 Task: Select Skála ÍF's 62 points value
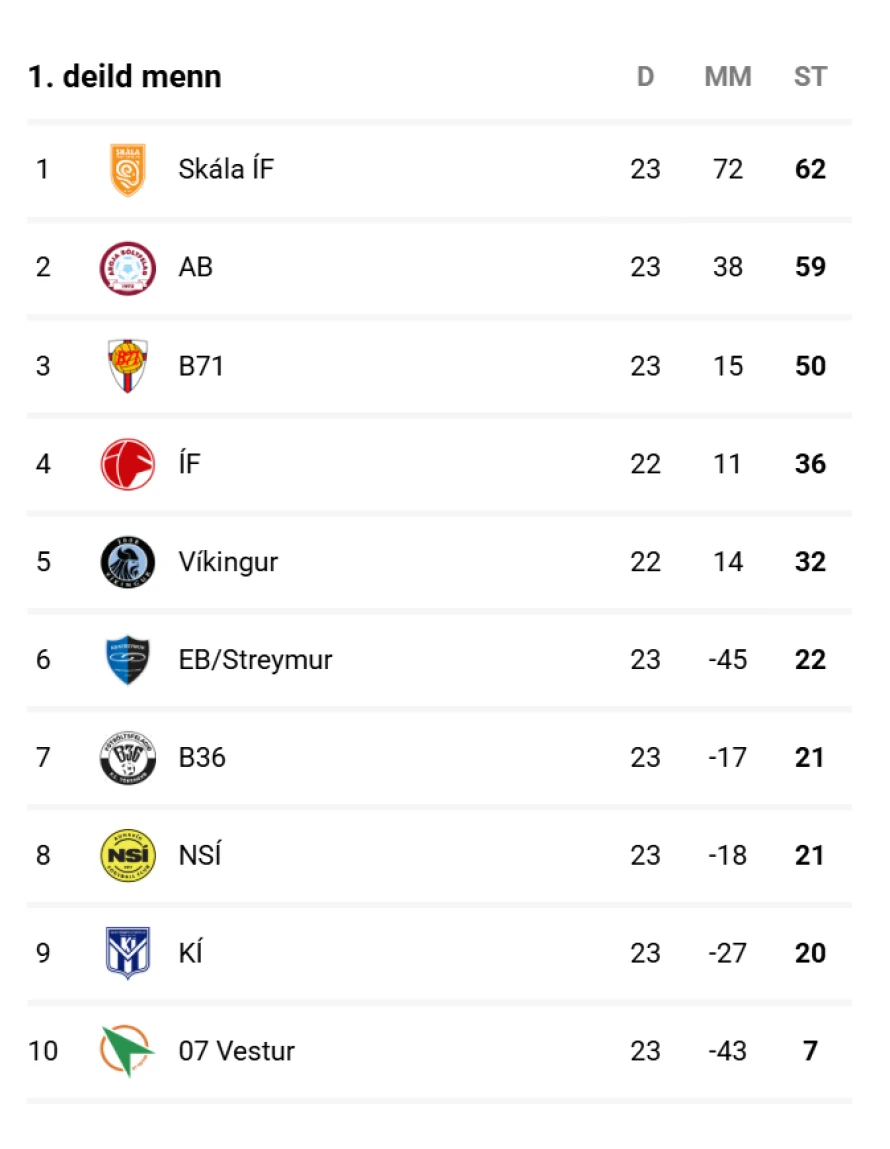pyautogui.click(x=810, y=169)
